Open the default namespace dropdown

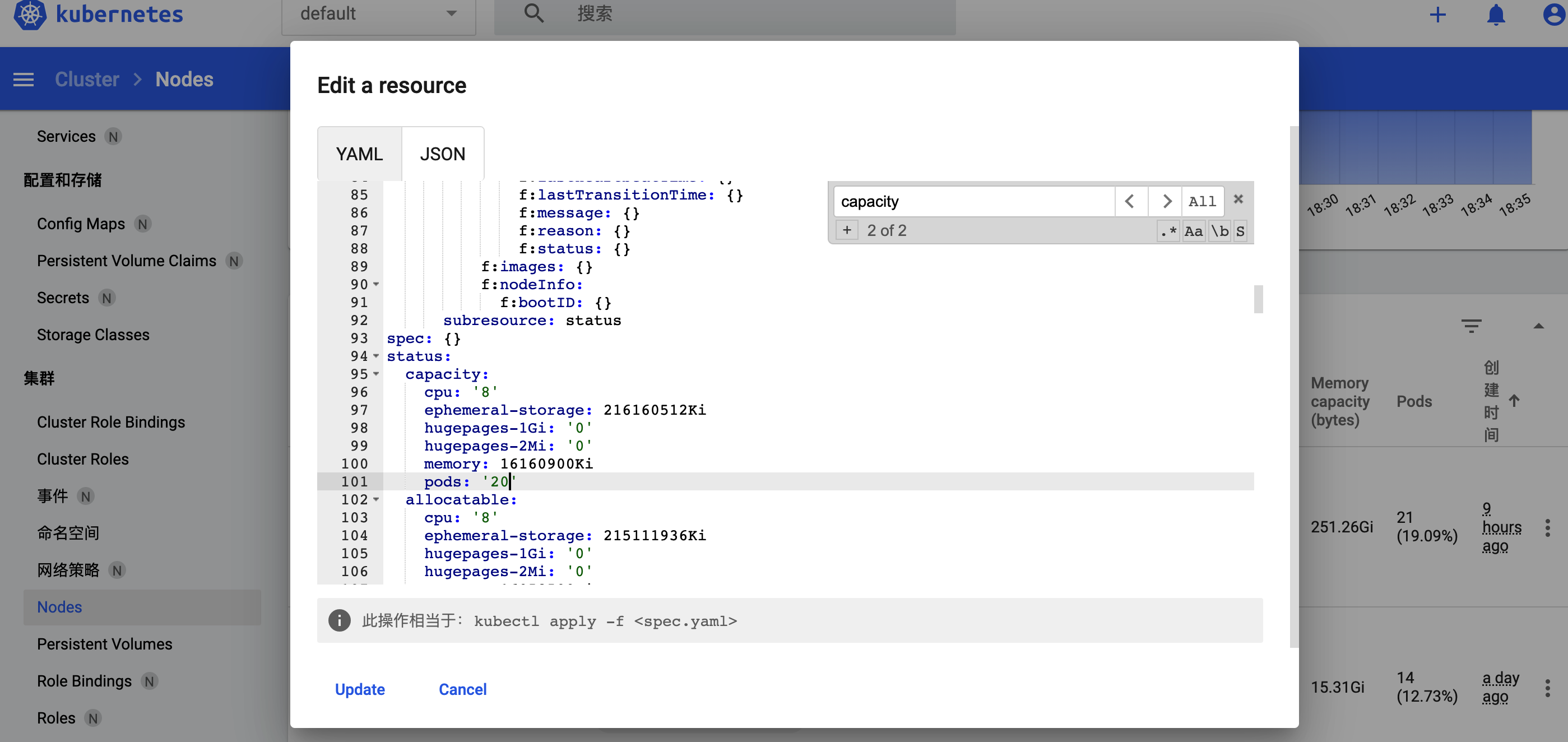tap(378, 15)
